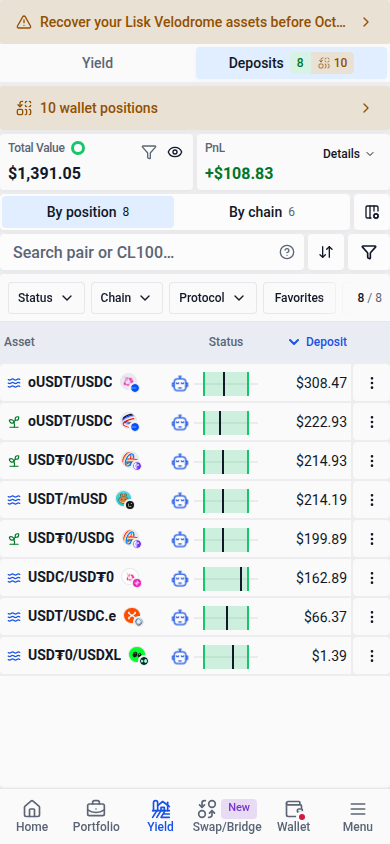Click the robot icon in the USDT/mUSD row
The image size is (390, 844).
180,501
